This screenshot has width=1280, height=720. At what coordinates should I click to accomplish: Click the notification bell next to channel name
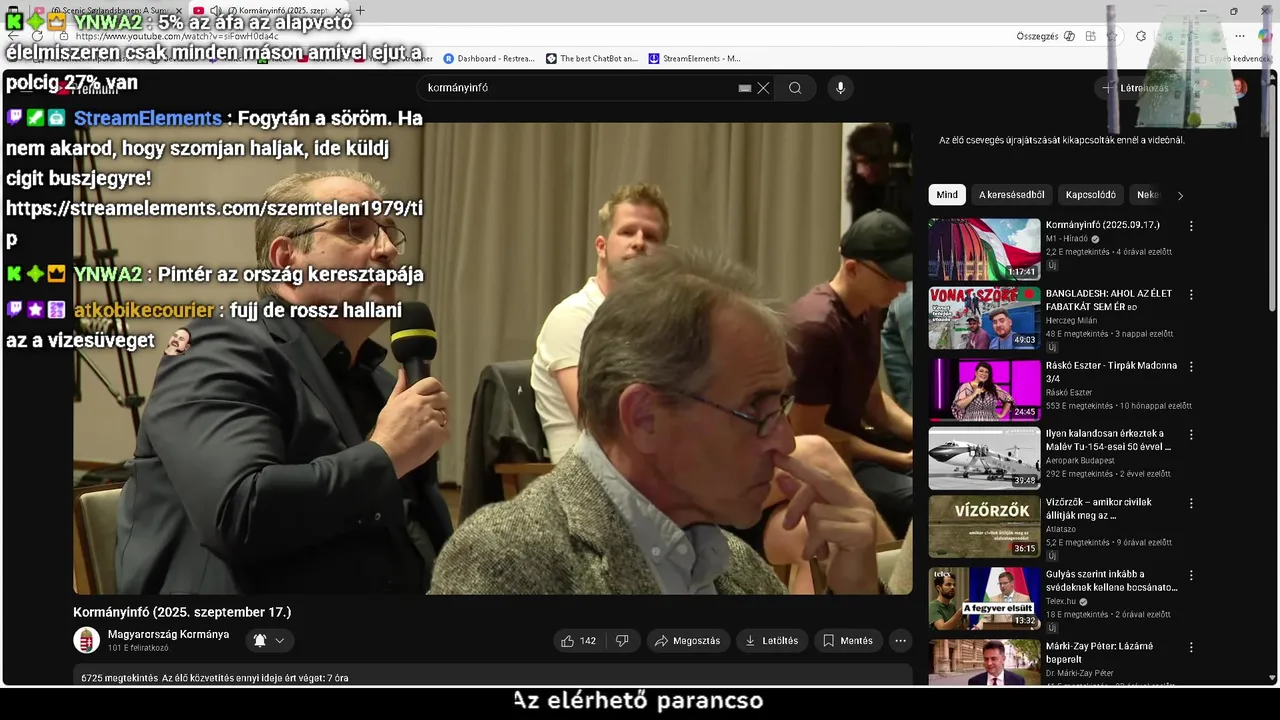260,641
